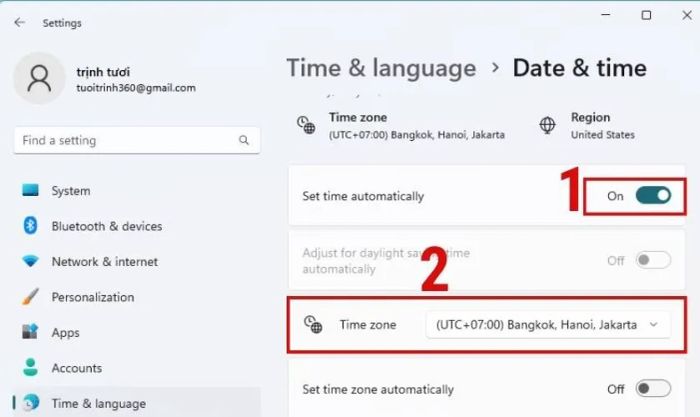Click the Bluetooth icon in sidebar
Viewport: 700px width, 417px height.
[x=30, y=226]
